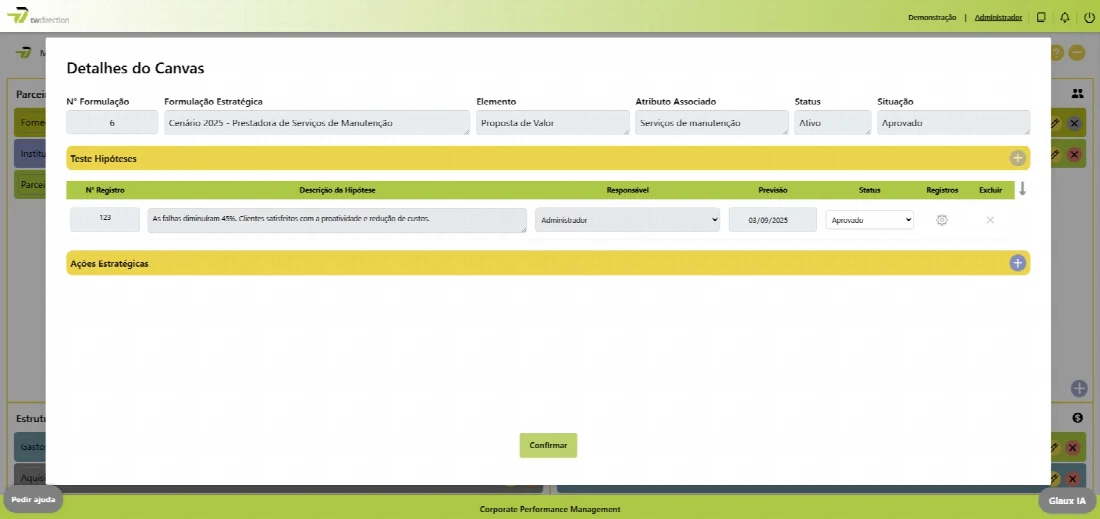Click the help question mark icon behind dialog
This screenshot has width=1100, height=519.
1057,53
